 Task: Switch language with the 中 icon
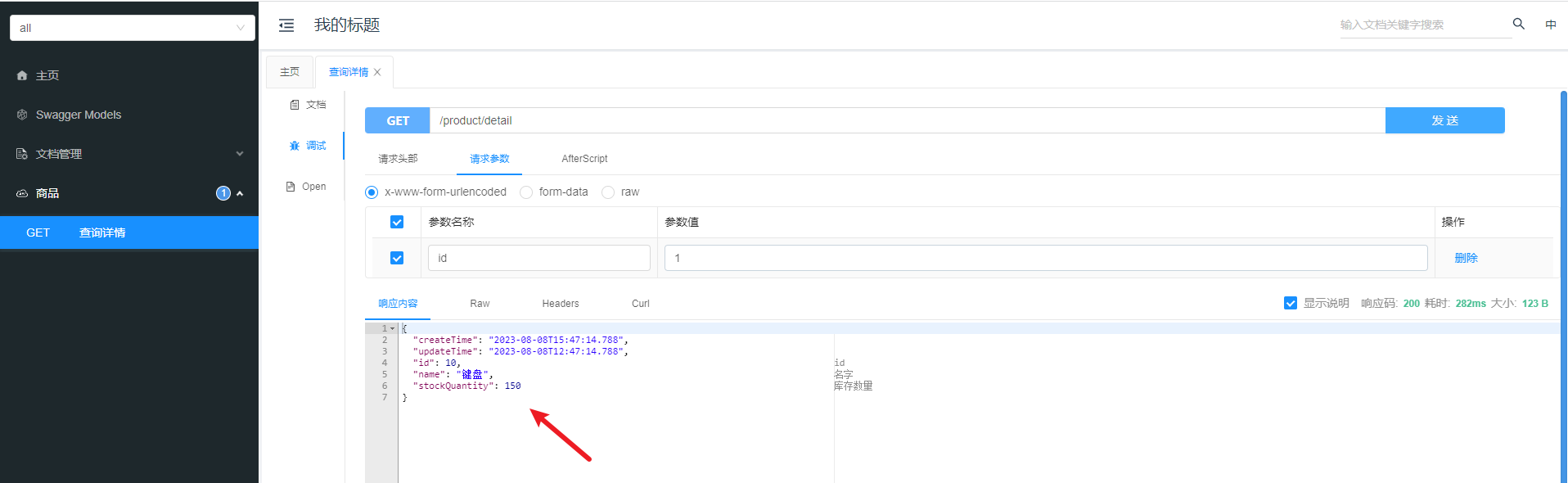(x=1551, y=25)
